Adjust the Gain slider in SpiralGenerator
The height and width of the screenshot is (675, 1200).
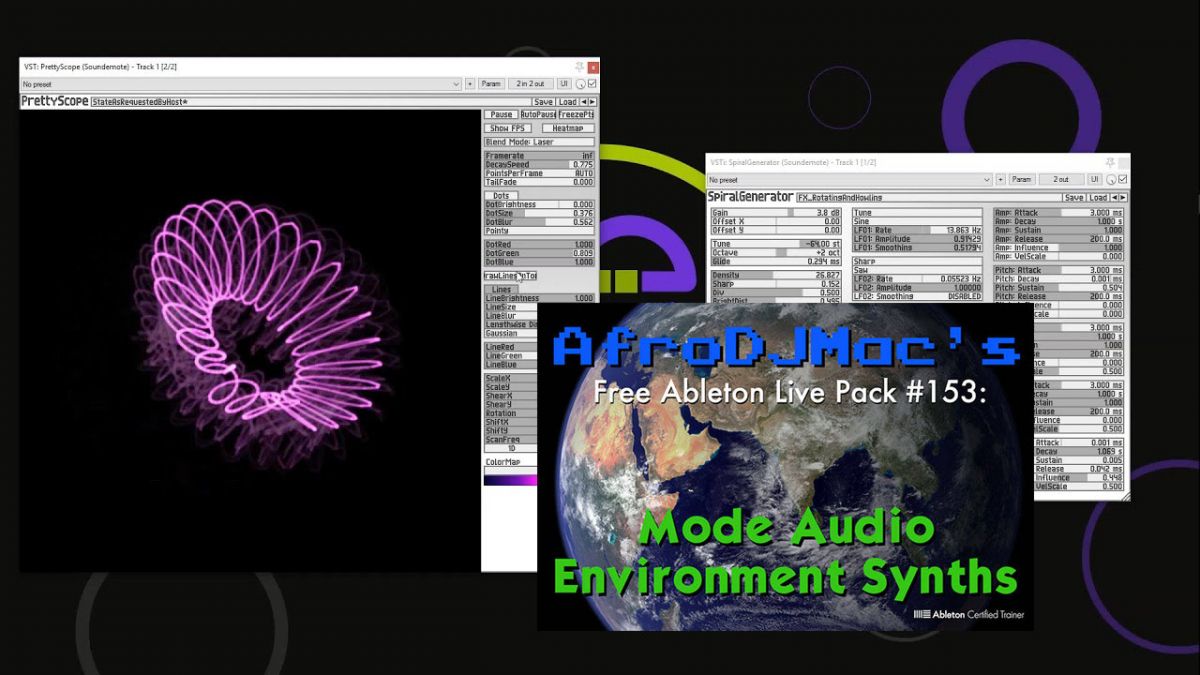click(x=776, y=213)
